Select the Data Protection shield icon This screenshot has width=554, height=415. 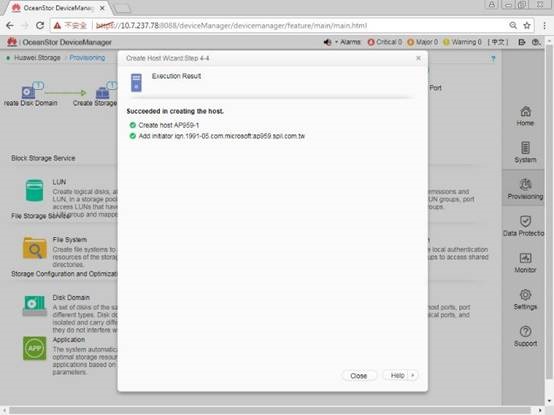[525, 221]
